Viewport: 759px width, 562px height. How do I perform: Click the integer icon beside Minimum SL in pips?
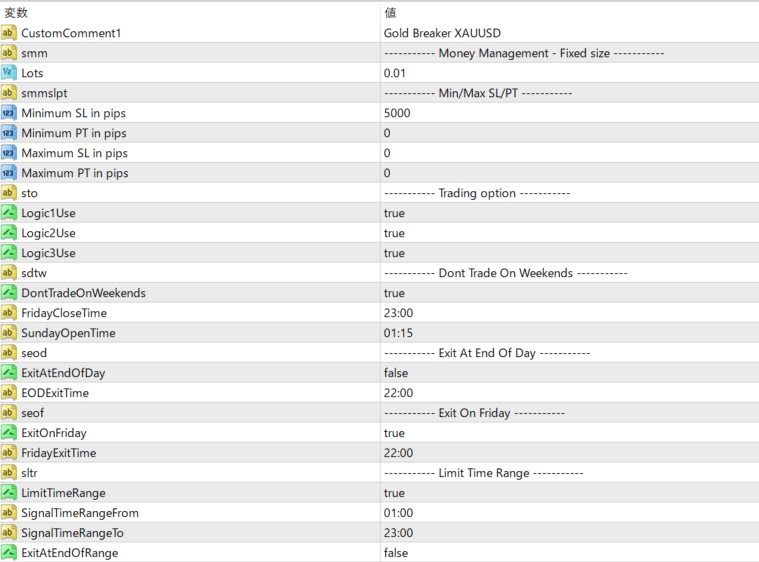9,113
